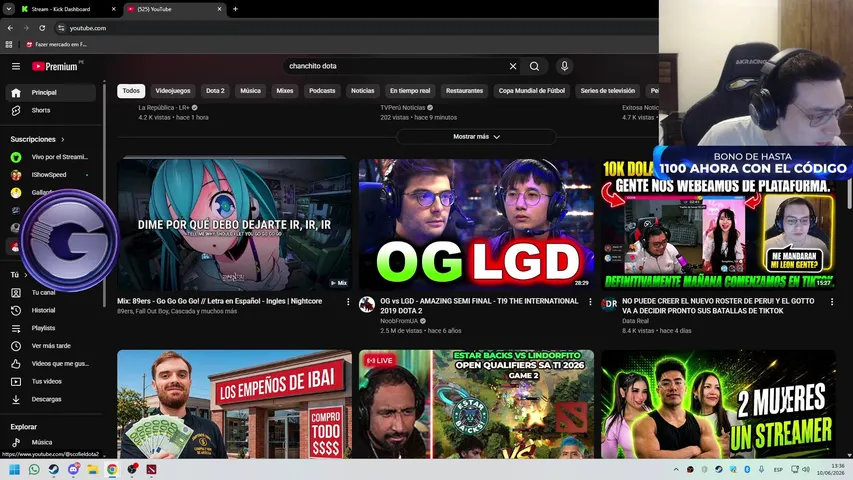The image size is (853, 480).
Task: Open a new browser tab
Action: pos(235,9)
